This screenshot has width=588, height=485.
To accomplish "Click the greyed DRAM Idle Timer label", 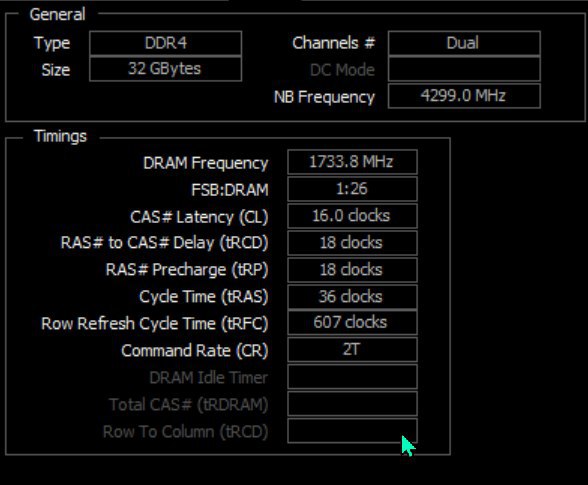I will point(209,378).
